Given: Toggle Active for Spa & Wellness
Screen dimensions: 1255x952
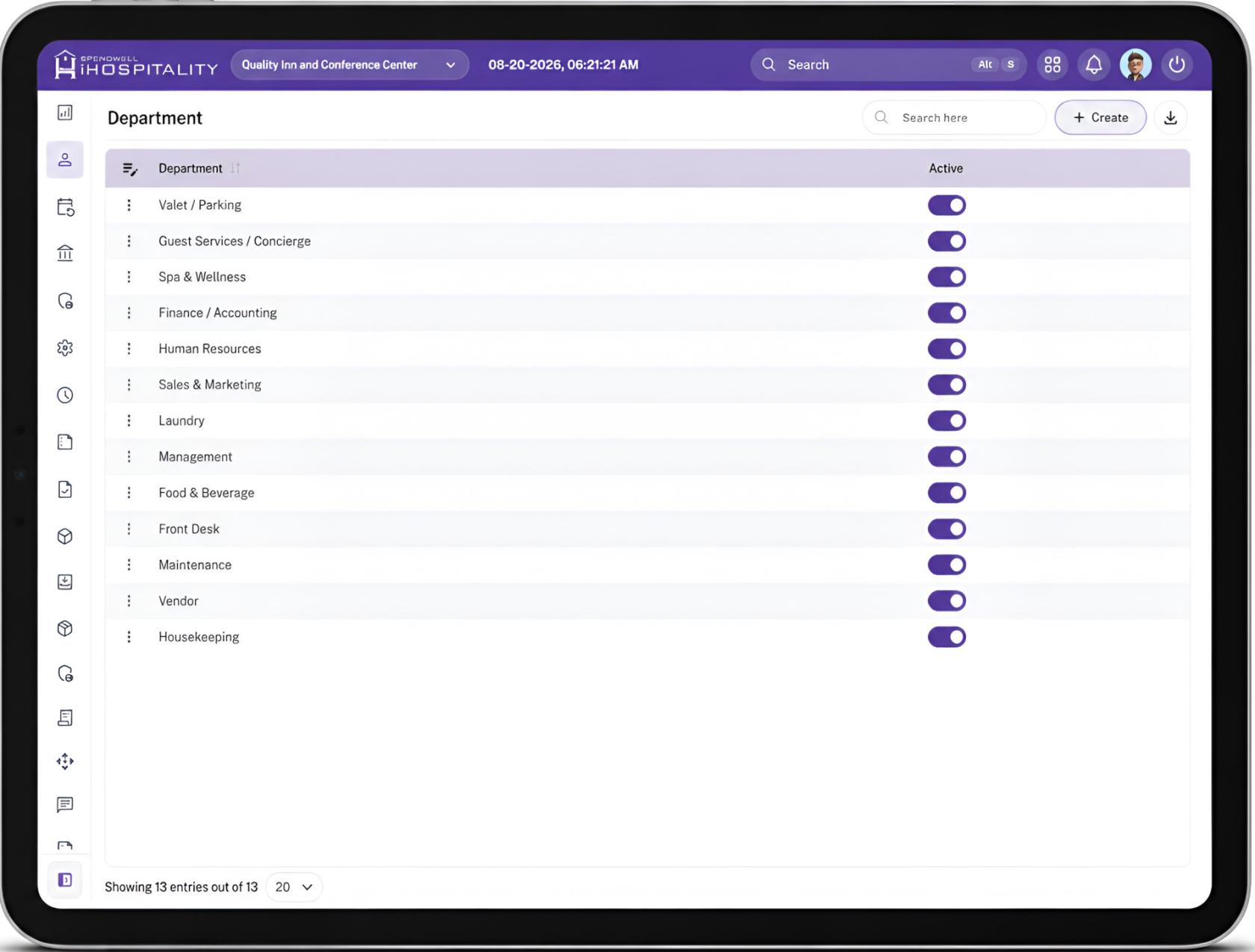Looking at the screenshot, I should (946, 277).
